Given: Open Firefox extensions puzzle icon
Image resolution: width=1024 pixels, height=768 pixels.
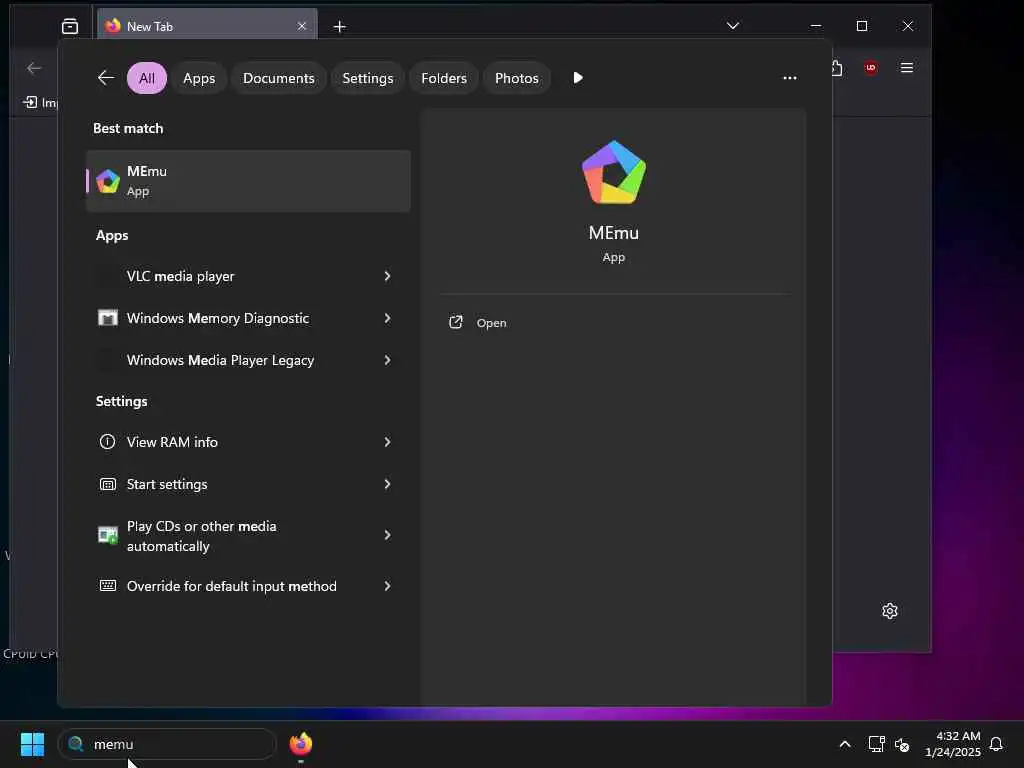Looking at the screenshot, I should tap(838, 68).
